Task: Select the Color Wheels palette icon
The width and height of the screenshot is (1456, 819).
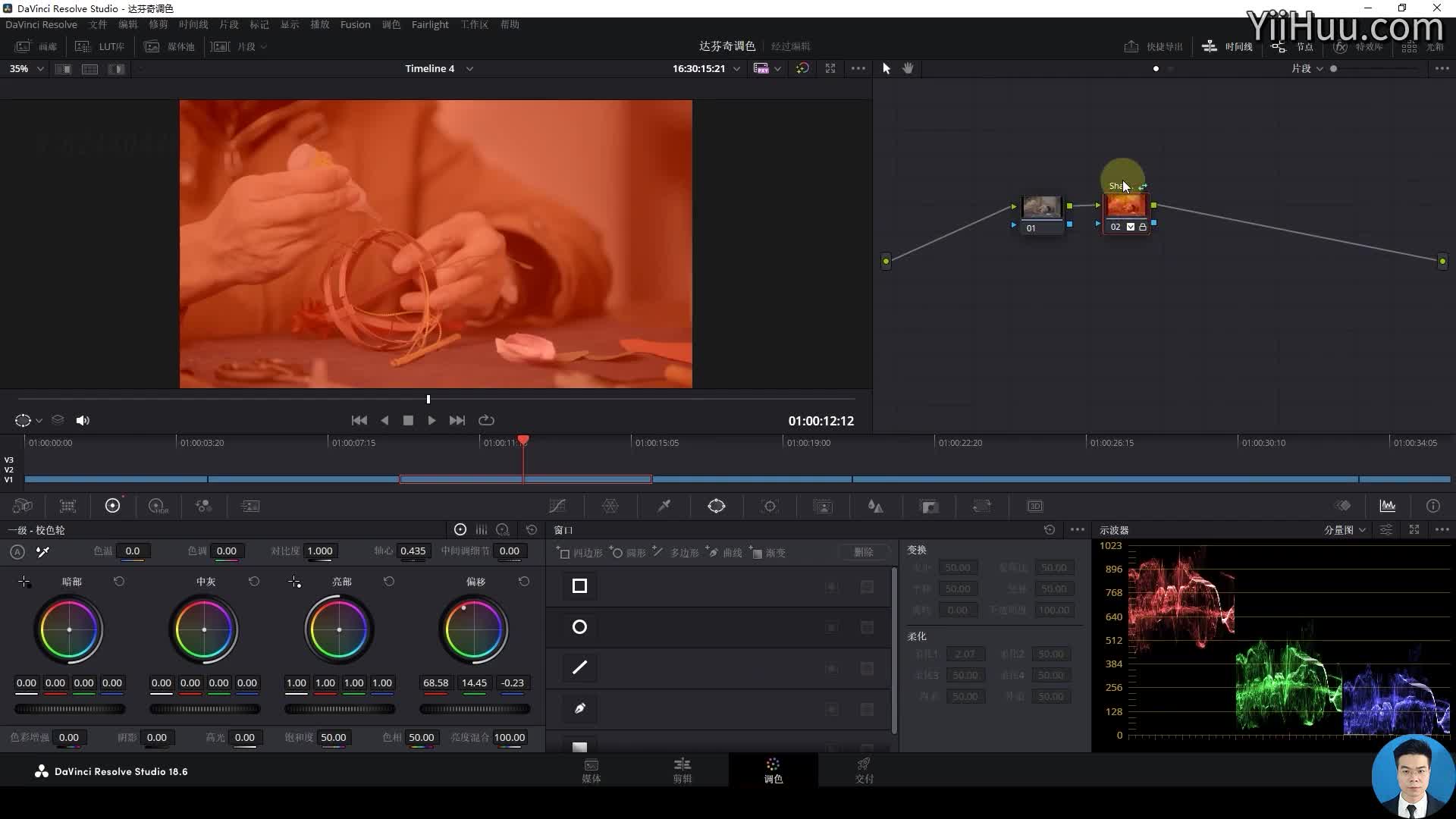Action: (x=112, y=506)
